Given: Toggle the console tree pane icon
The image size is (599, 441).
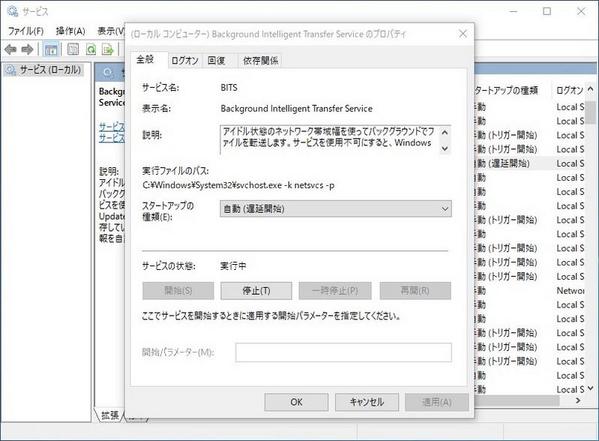Looking at the screenshot, I should pos(50,49).
